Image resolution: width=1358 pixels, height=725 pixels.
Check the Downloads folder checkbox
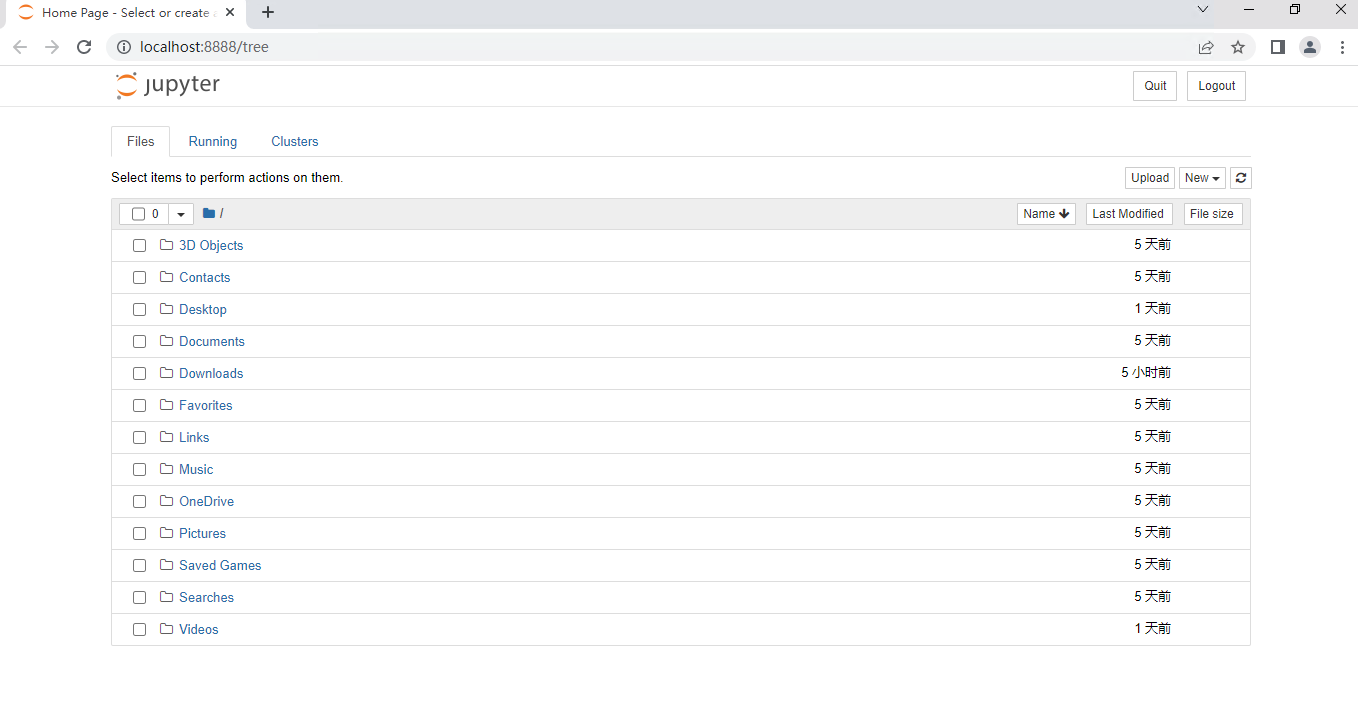pyautogui.click(x=140, y=374)
